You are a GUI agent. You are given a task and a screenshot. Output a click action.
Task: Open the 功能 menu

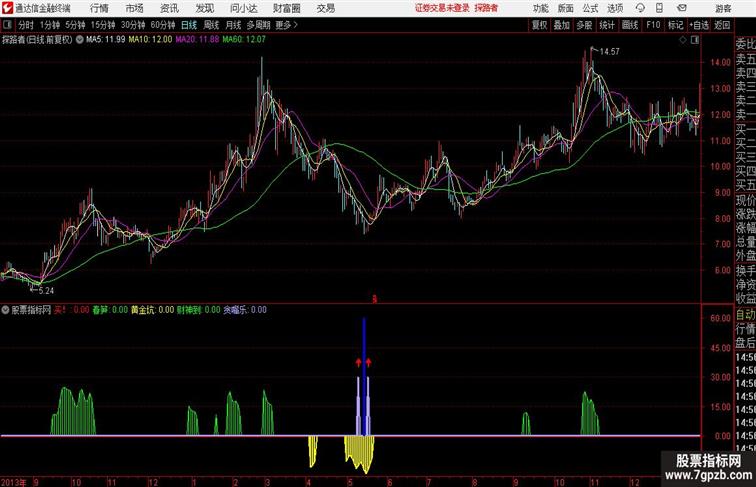pos(540,8)
